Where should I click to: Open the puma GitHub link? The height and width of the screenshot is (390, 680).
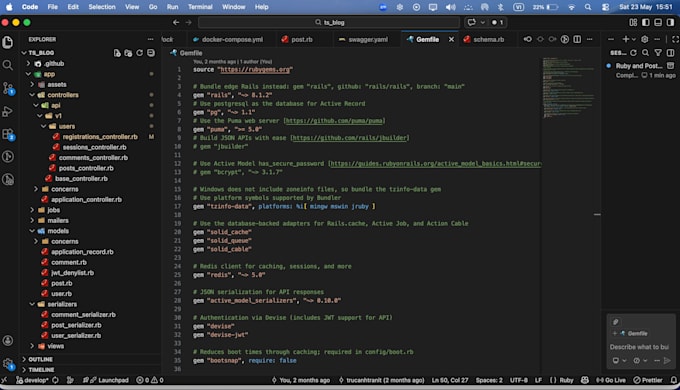pos(334,121)
